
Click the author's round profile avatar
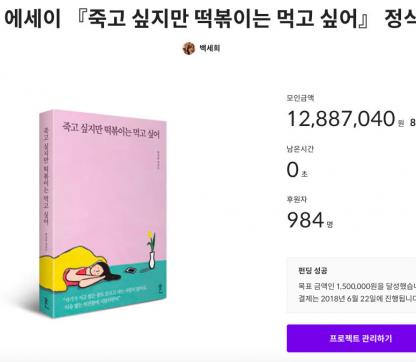pyautogui.click(x=189, y=48)
